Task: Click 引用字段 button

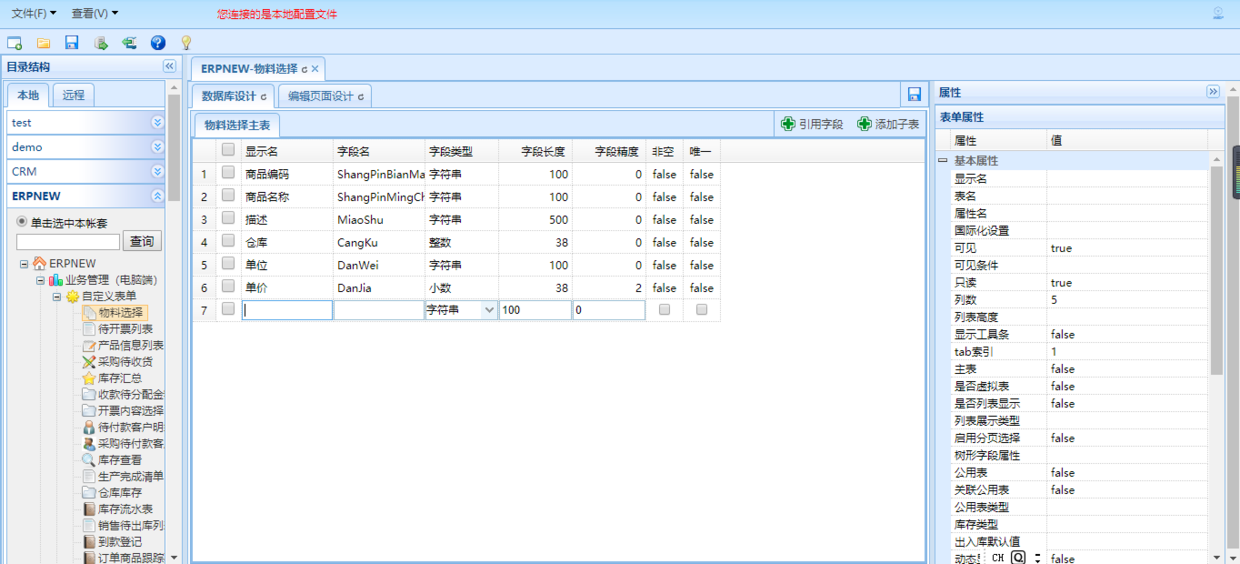Action: pos(812,124)
